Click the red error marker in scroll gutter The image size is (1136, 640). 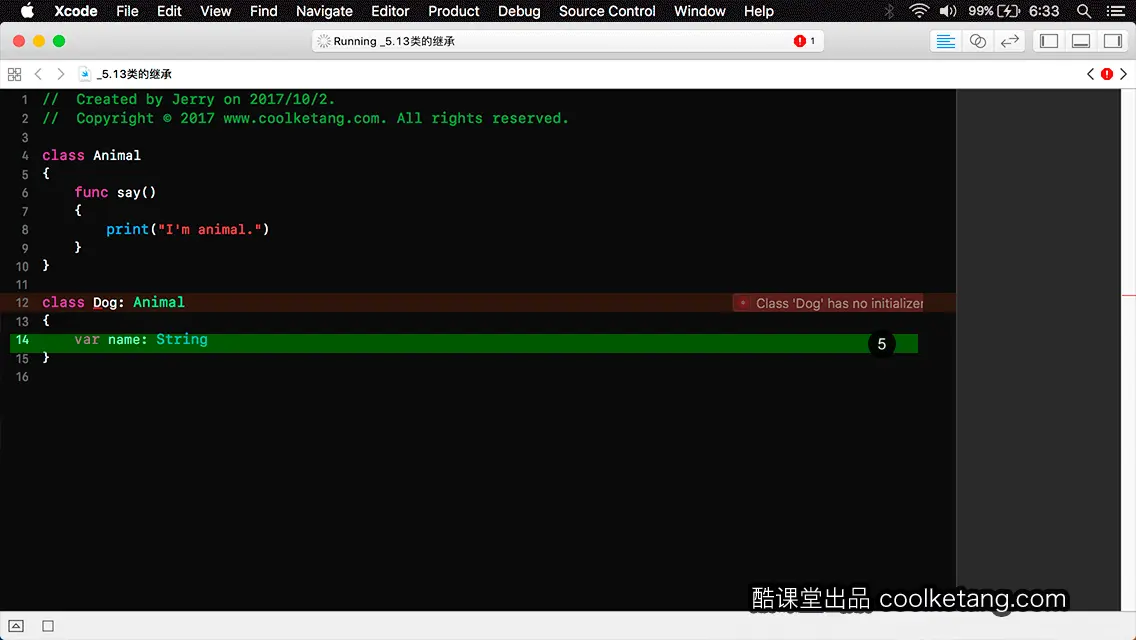(1129, 296)
